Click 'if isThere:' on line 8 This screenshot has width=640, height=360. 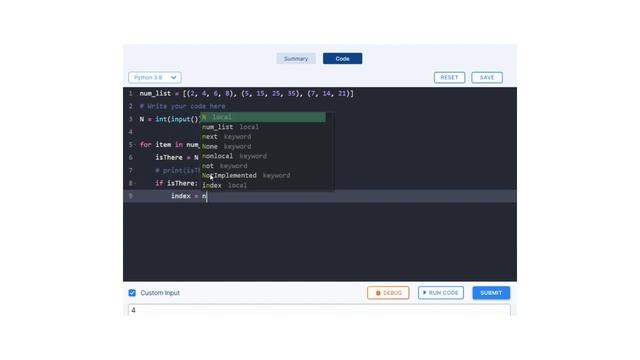[177, 183]
